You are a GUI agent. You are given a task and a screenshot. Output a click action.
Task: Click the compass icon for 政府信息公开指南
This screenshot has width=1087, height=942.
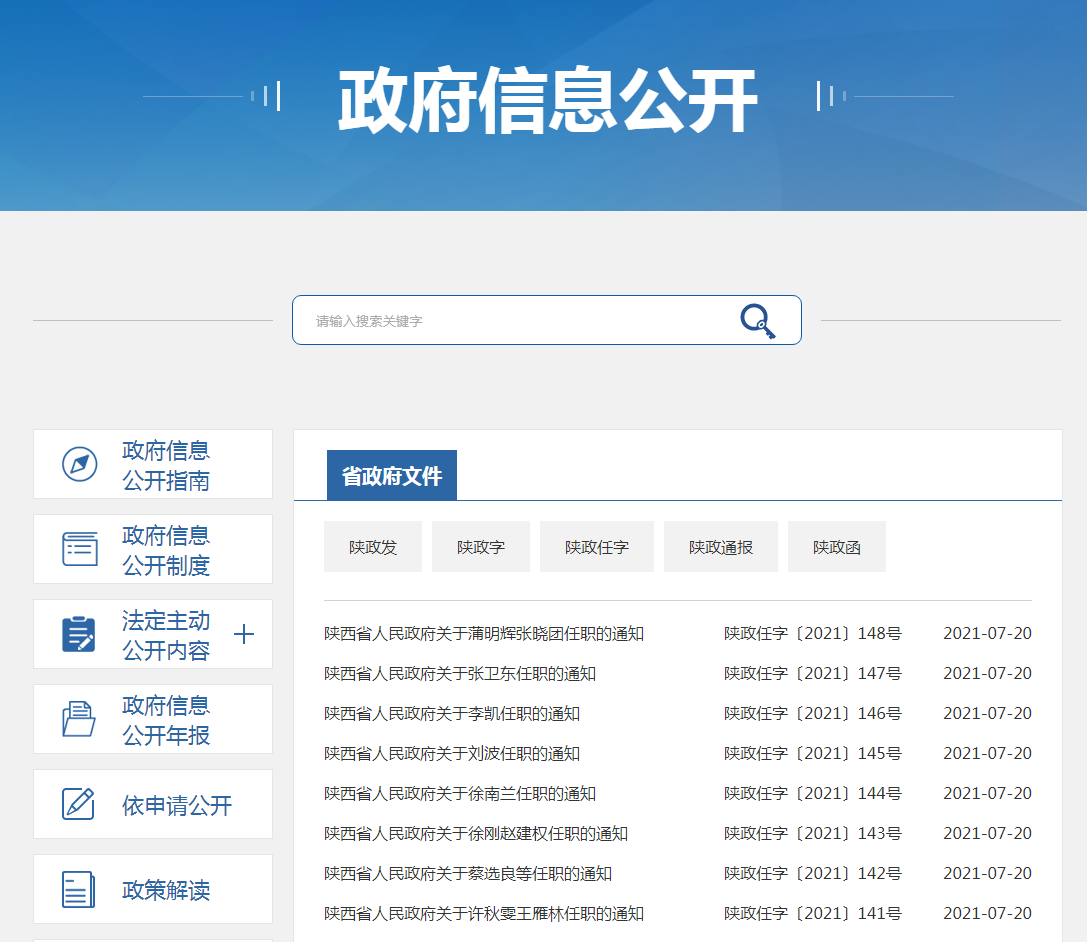pos(79,464)
